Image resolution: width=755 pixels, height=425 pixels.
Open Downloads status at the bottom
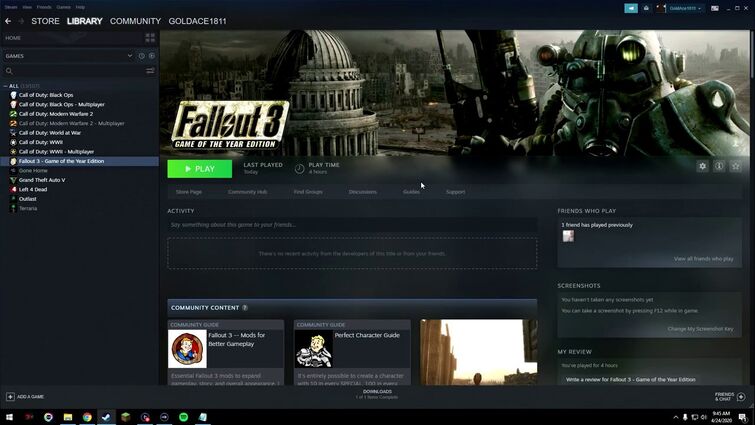(x=377, y=394)
